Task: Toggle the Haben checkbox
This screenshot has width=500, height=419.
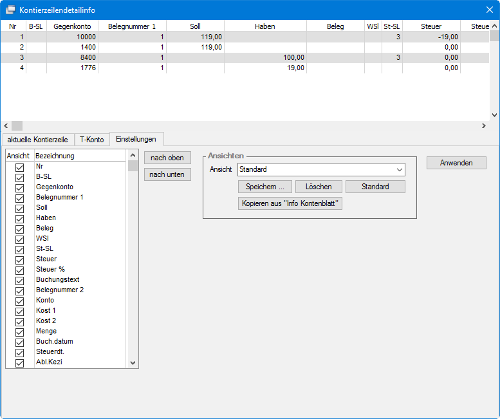Action: pos(20,219)
